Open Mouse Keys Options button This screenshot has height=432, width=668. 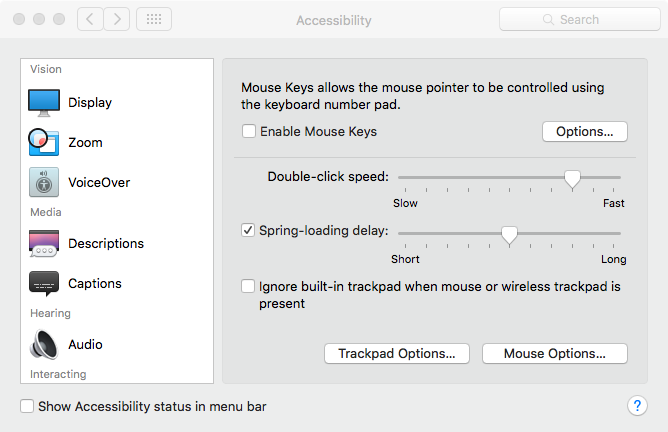click(584, 132)
